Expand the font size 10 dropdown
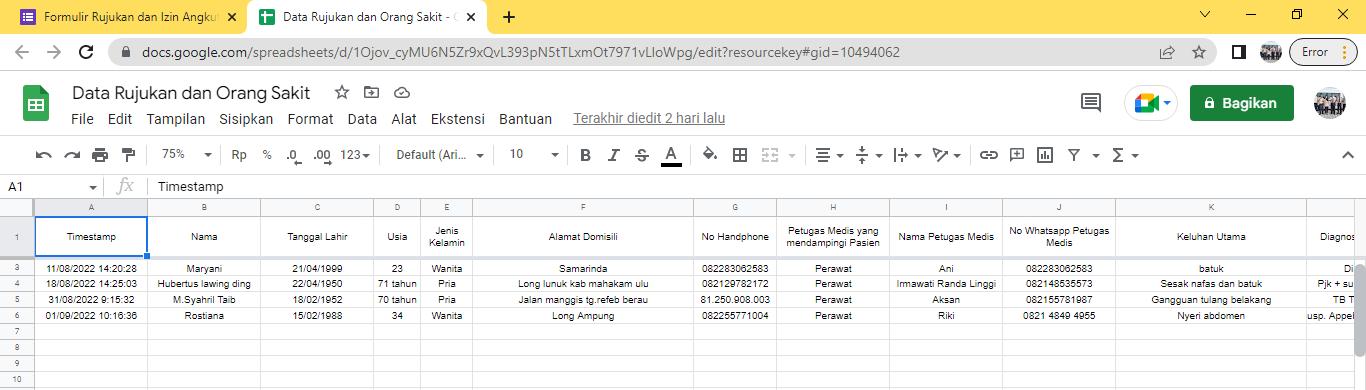Image resolution: width=1366 pixels, height=390 pixels. [x=534, y=155]
